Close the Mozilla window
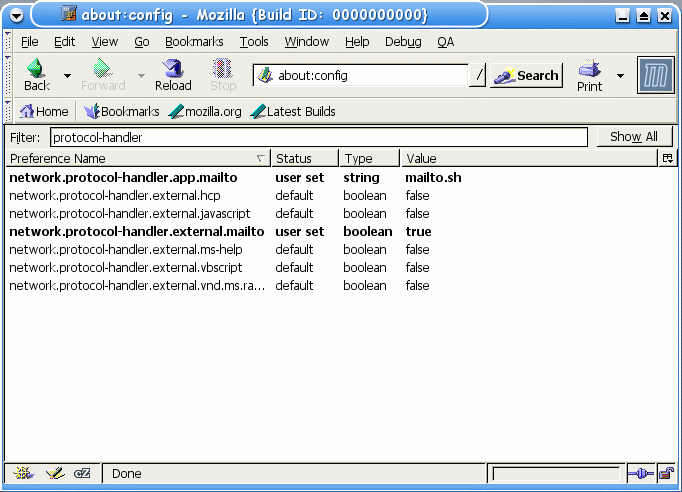The width and height of the screenshot is (682, 492). point(665,16)
